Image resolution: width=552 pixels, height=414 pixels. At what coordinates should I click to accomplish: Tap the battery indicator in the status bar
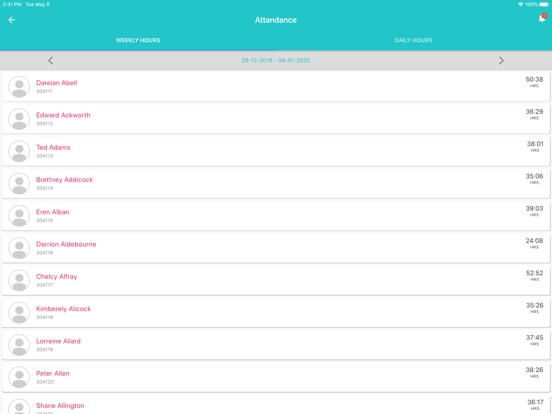click(x=544, y=5)
